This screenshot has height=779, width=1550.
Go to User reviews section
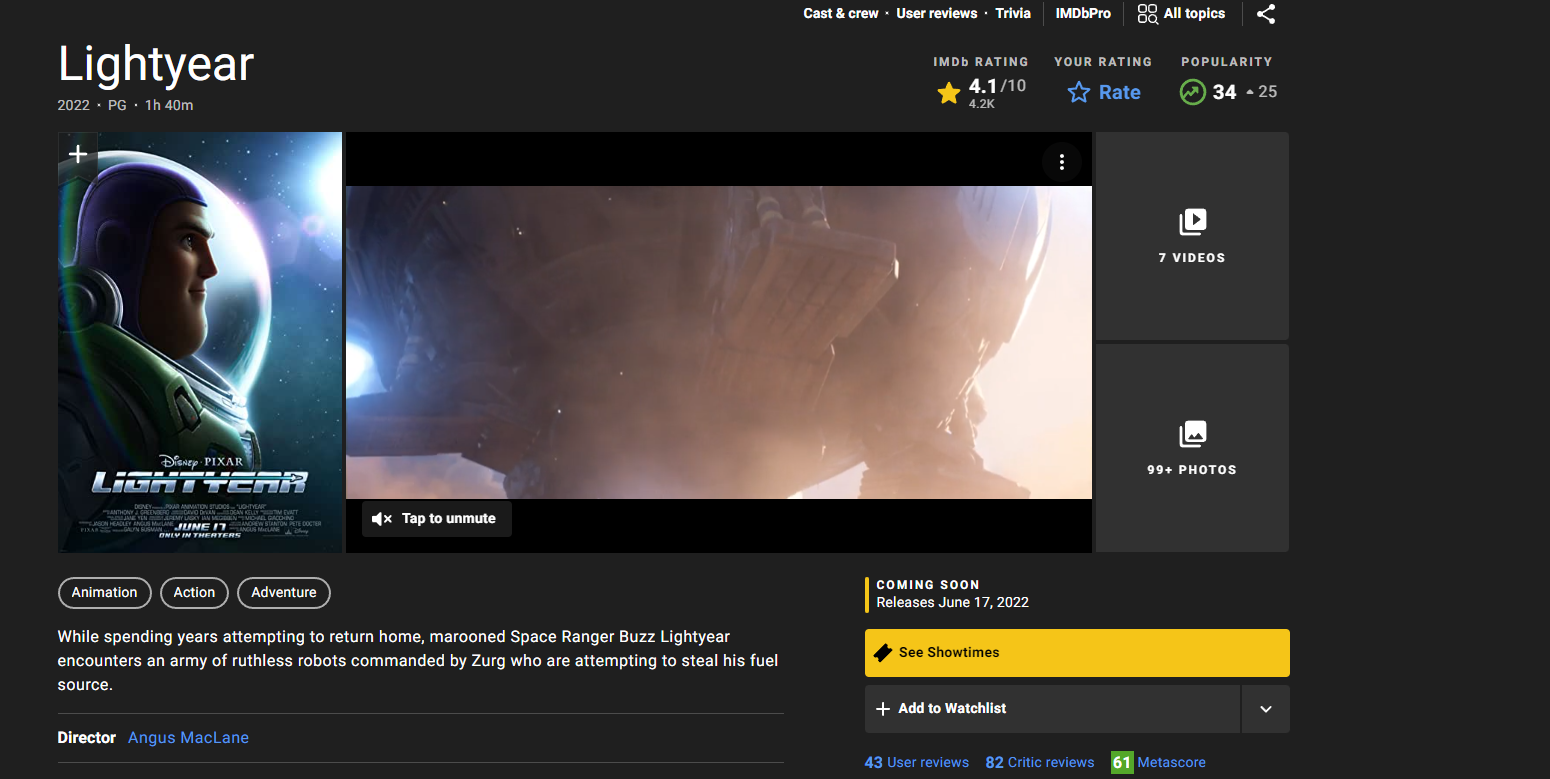937,14
